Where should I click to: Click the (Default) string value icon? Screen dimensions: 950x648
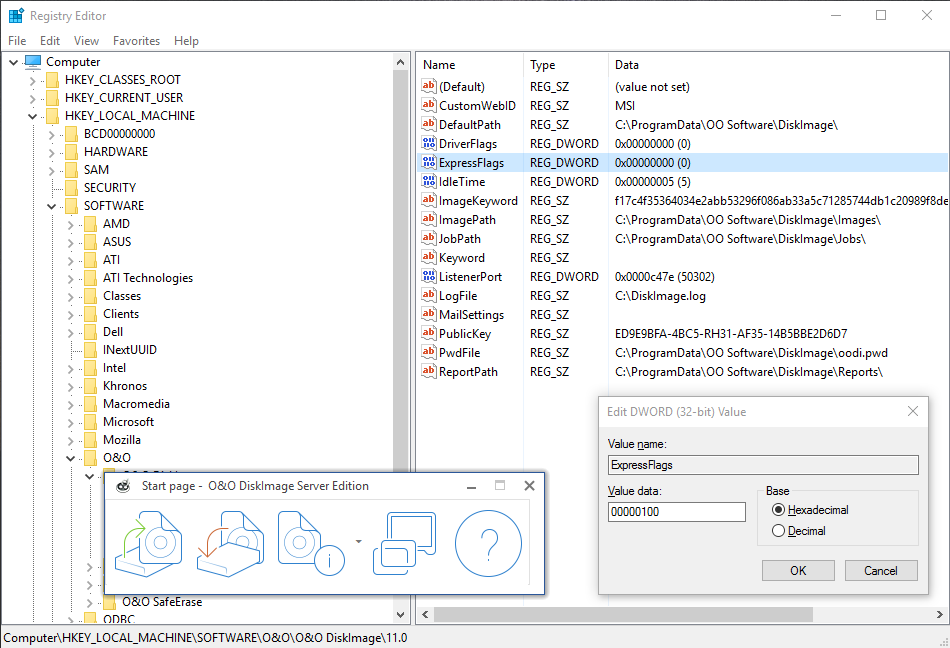tap(429, 86)
